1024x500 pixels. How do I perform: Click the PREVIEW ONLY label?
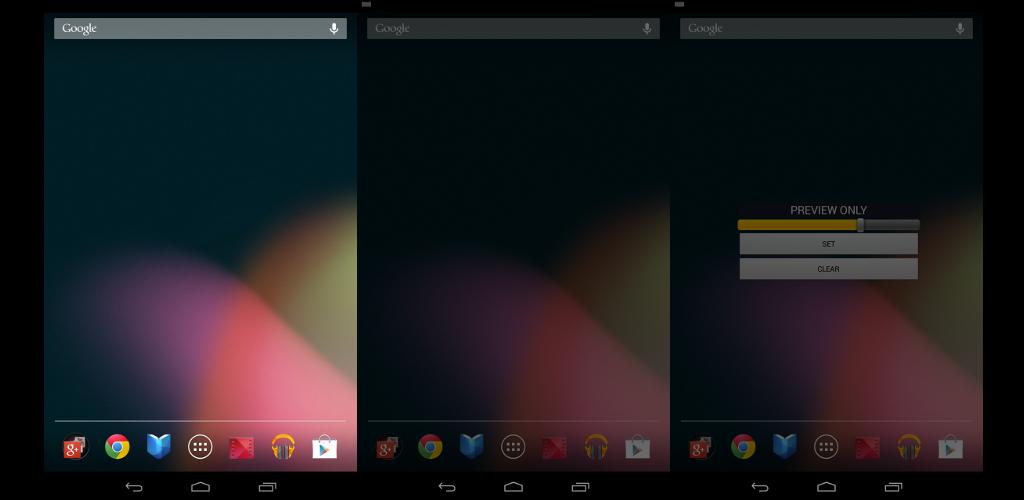[829, 210]
